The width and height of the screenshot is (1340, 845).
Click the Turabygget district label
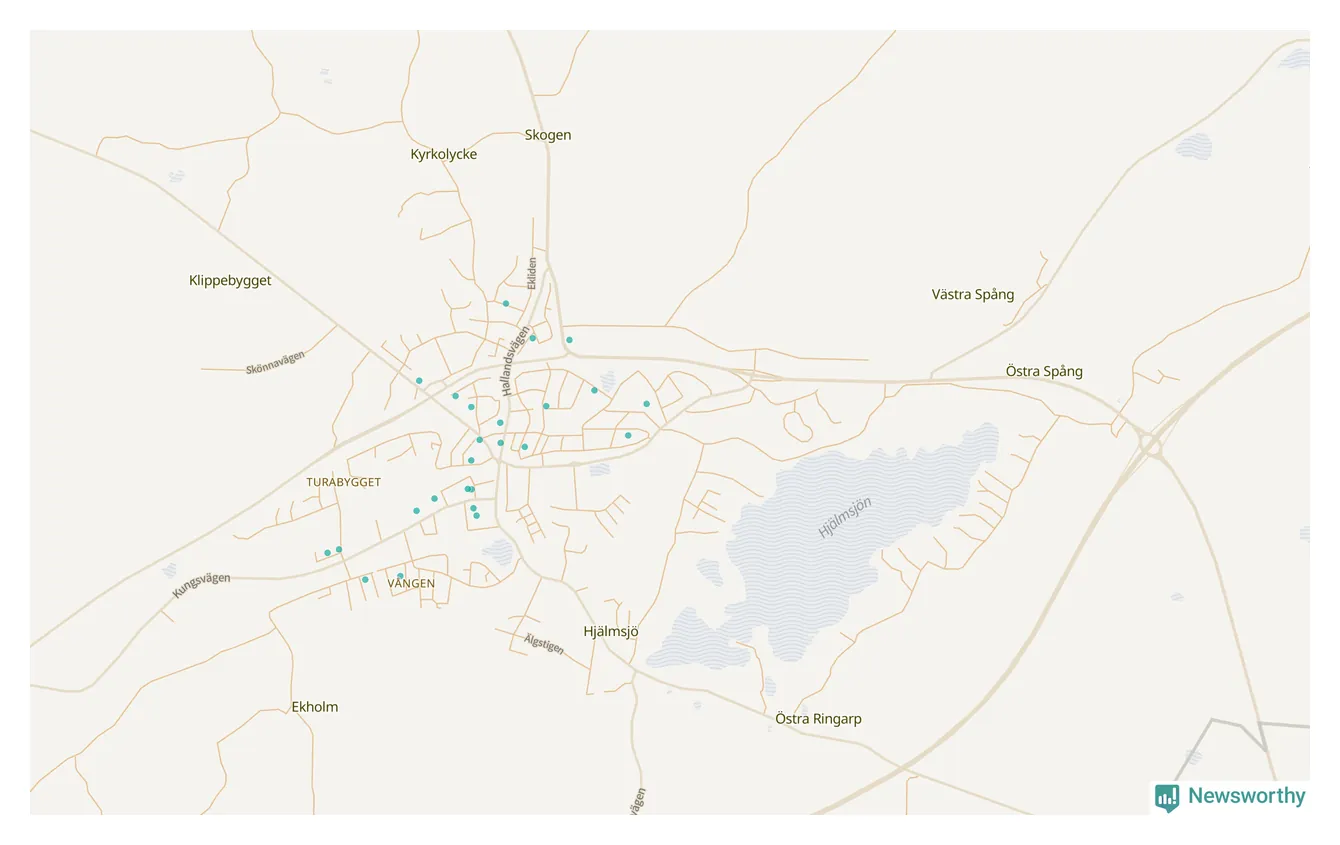(x=343, y=482)
